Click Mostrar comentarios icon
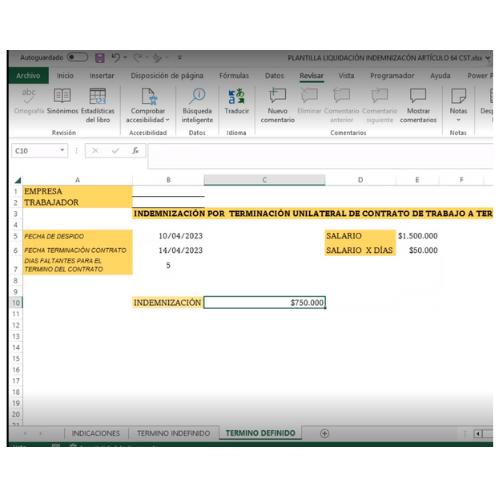This screenshot has height=500, width=500. click(x=418, y=96)
